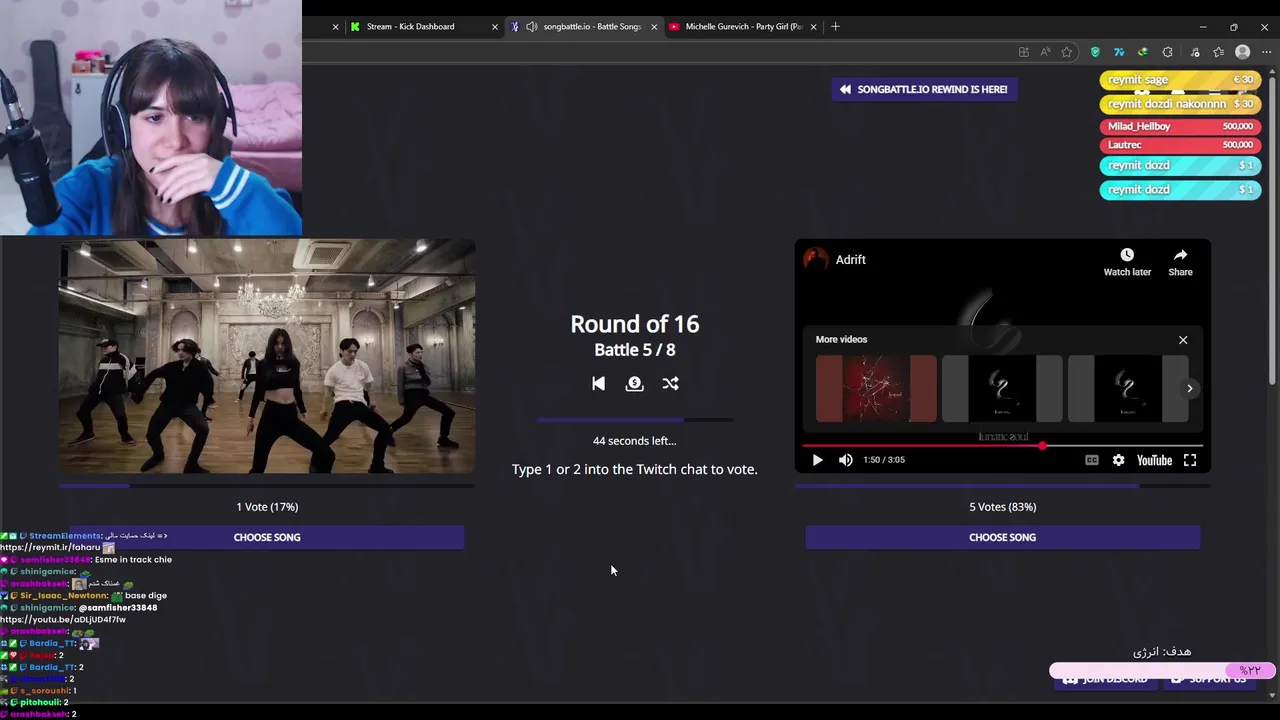Choose the left dance video song
Screen dimensions: 1280x720
click(x=267, y=537)
